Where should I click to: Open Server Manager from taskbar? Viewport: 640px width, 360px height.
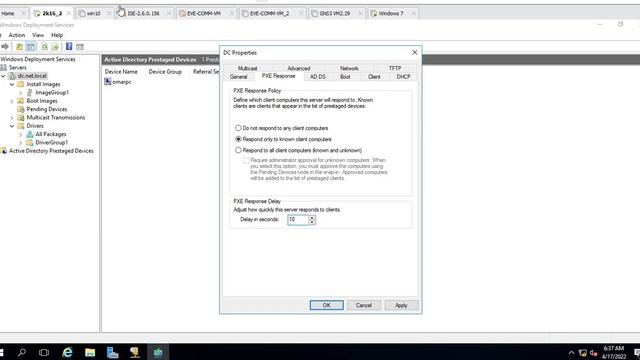click(112, 352)
